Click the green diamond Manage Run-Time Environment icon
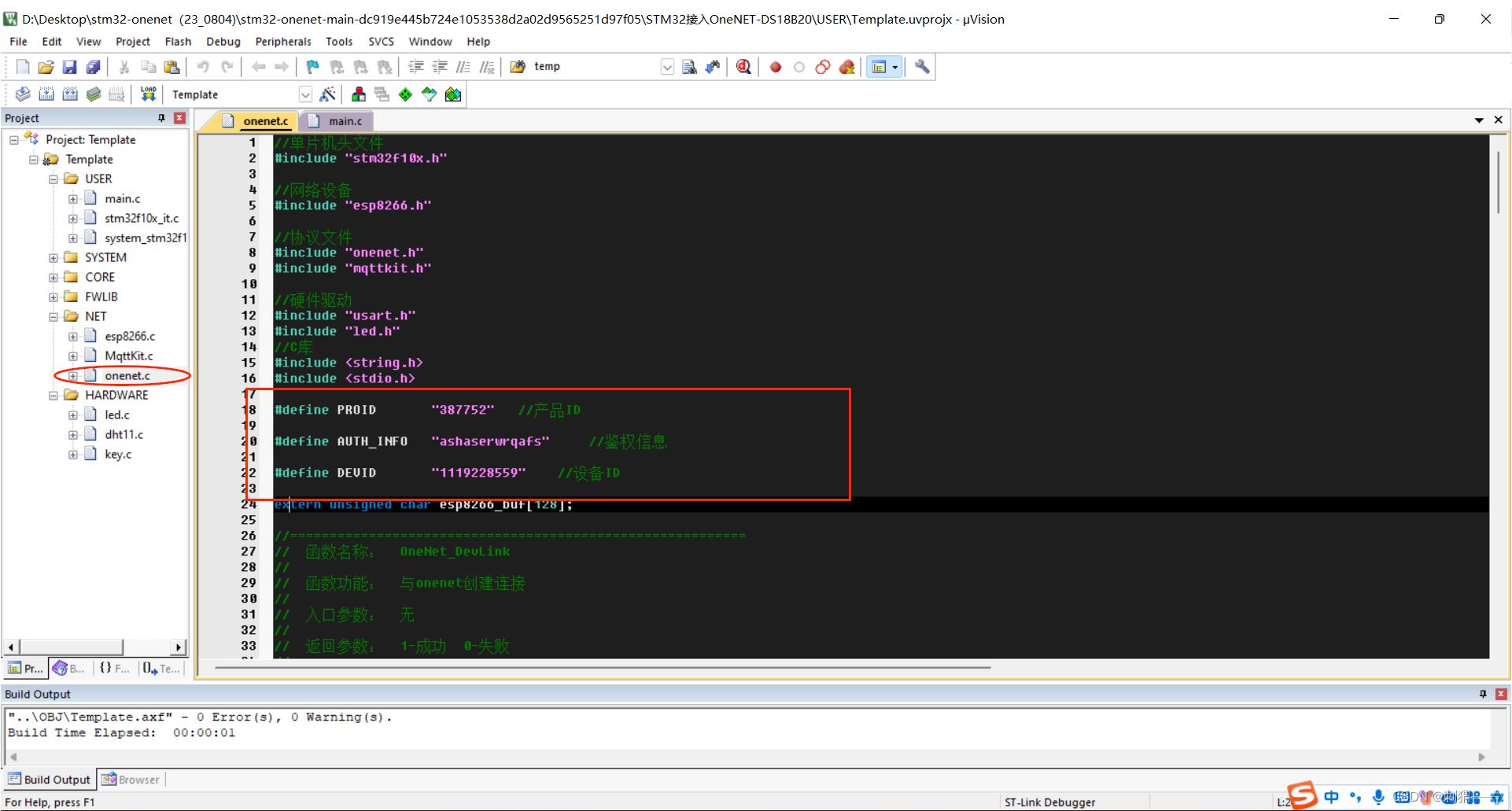Image resolution: width=1512 pixels, height=811 pixels. pos(405,94)
